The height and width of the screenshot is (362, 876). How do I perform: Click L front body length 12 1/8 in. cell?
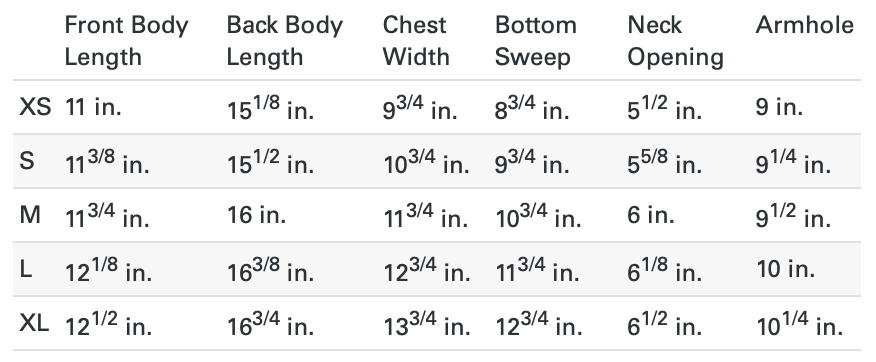coord(108,270)
